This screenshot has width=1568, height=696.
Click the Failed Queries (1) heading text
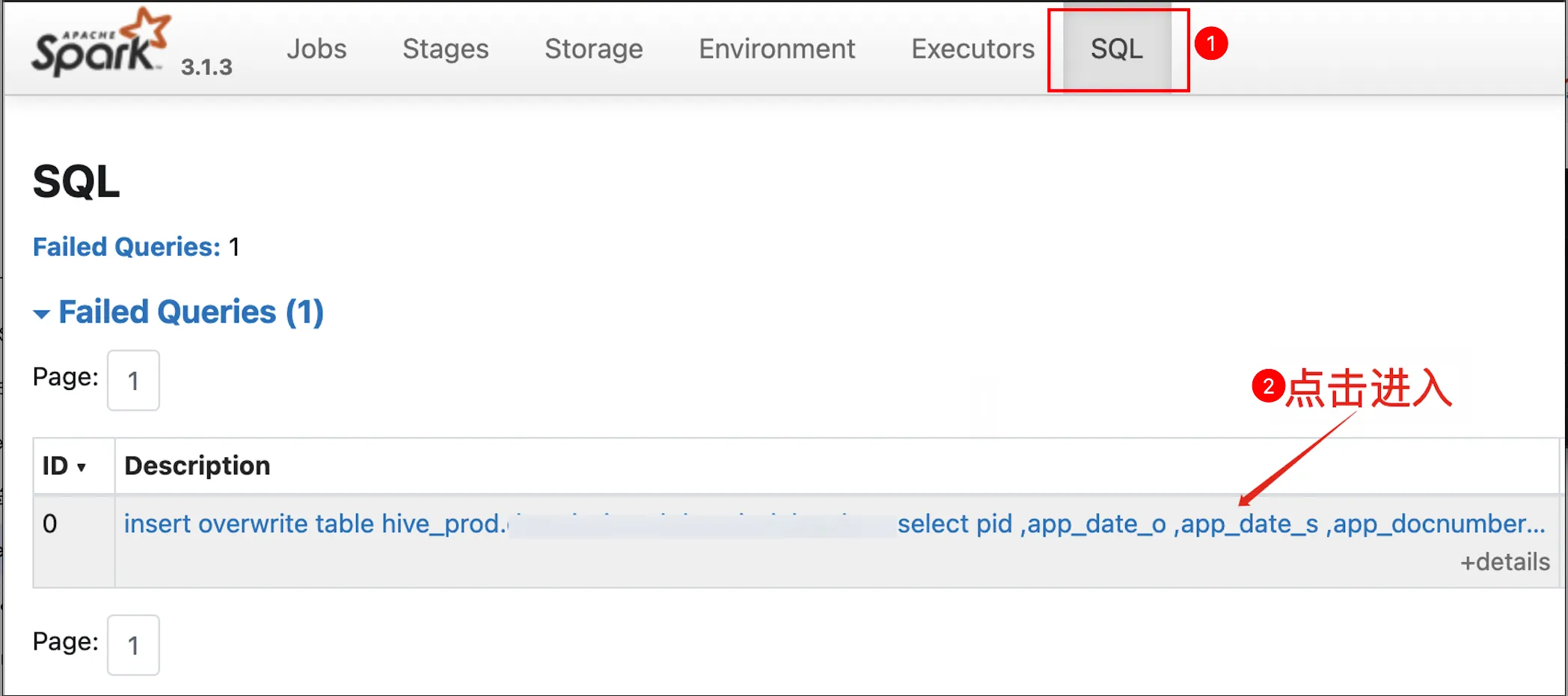click(191, 312)
